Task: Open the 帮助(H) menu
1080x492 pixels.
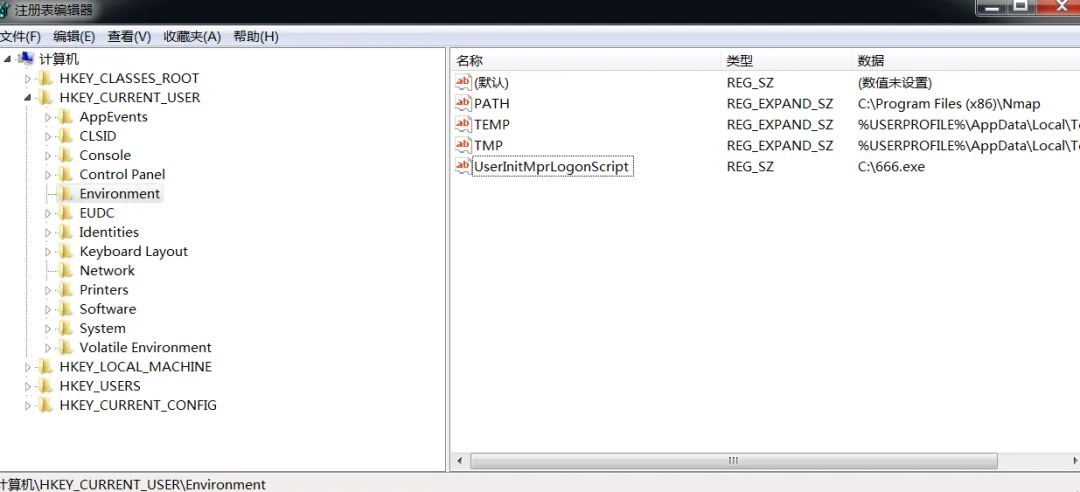Action: tap(256, 37)
